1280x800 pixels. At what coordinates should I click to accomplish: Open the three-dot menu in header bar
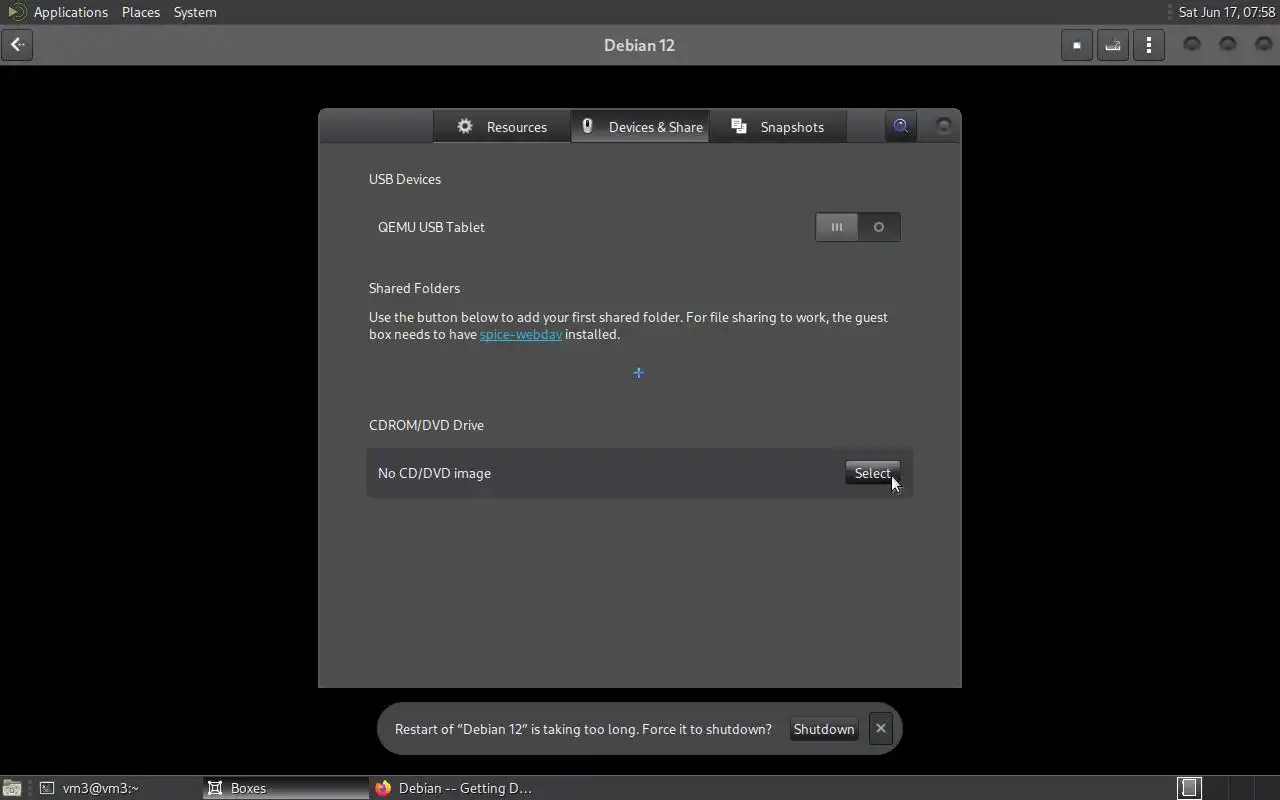coord(1148,45)
